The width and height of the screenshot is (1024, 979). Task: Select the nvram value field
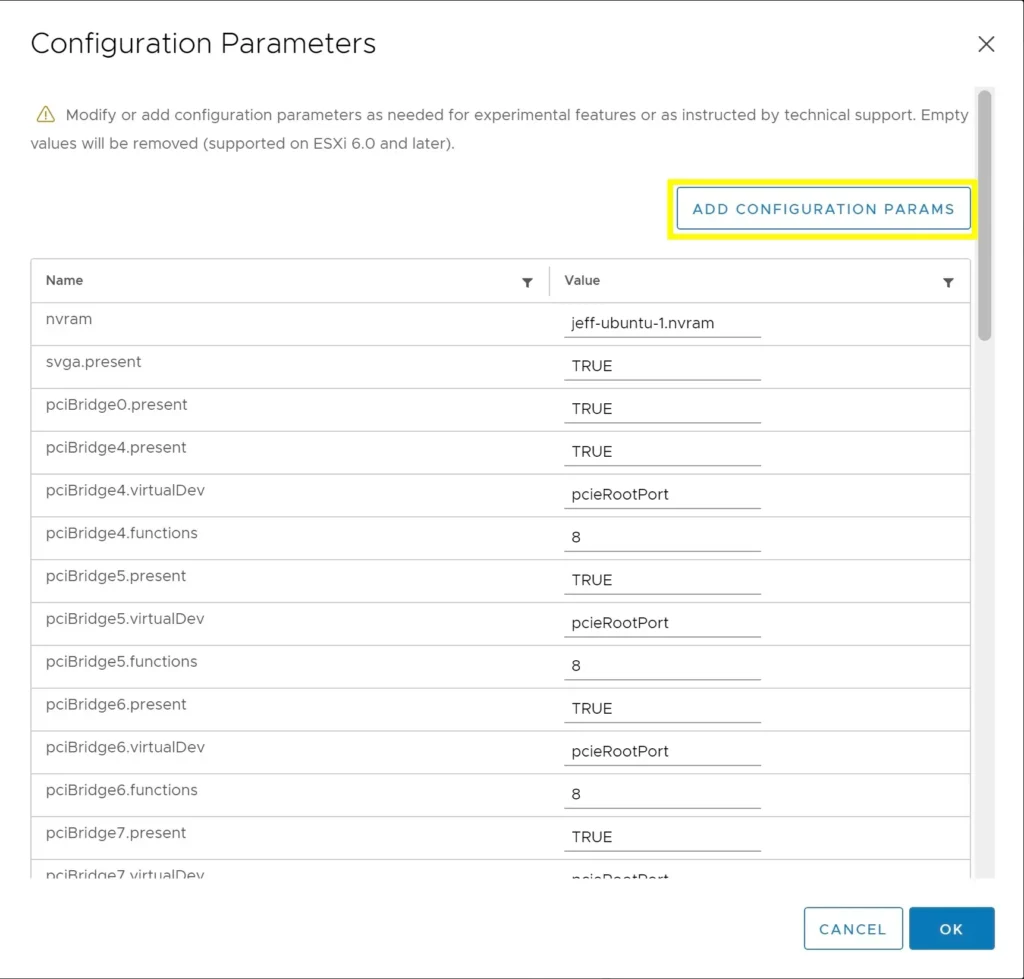[662, 322]
